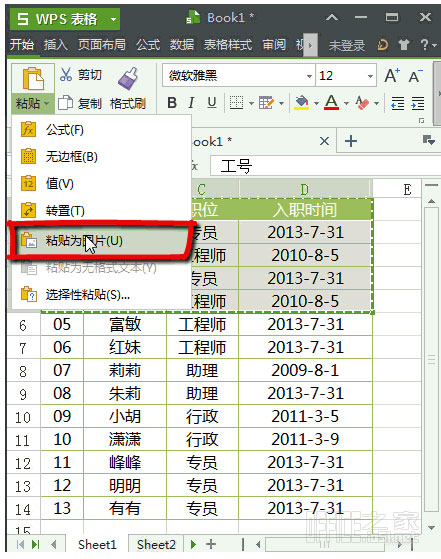Viewport: 441px width, 559px height.
Task: Choose 公式(F) paste option
Action: coord(102,130)
